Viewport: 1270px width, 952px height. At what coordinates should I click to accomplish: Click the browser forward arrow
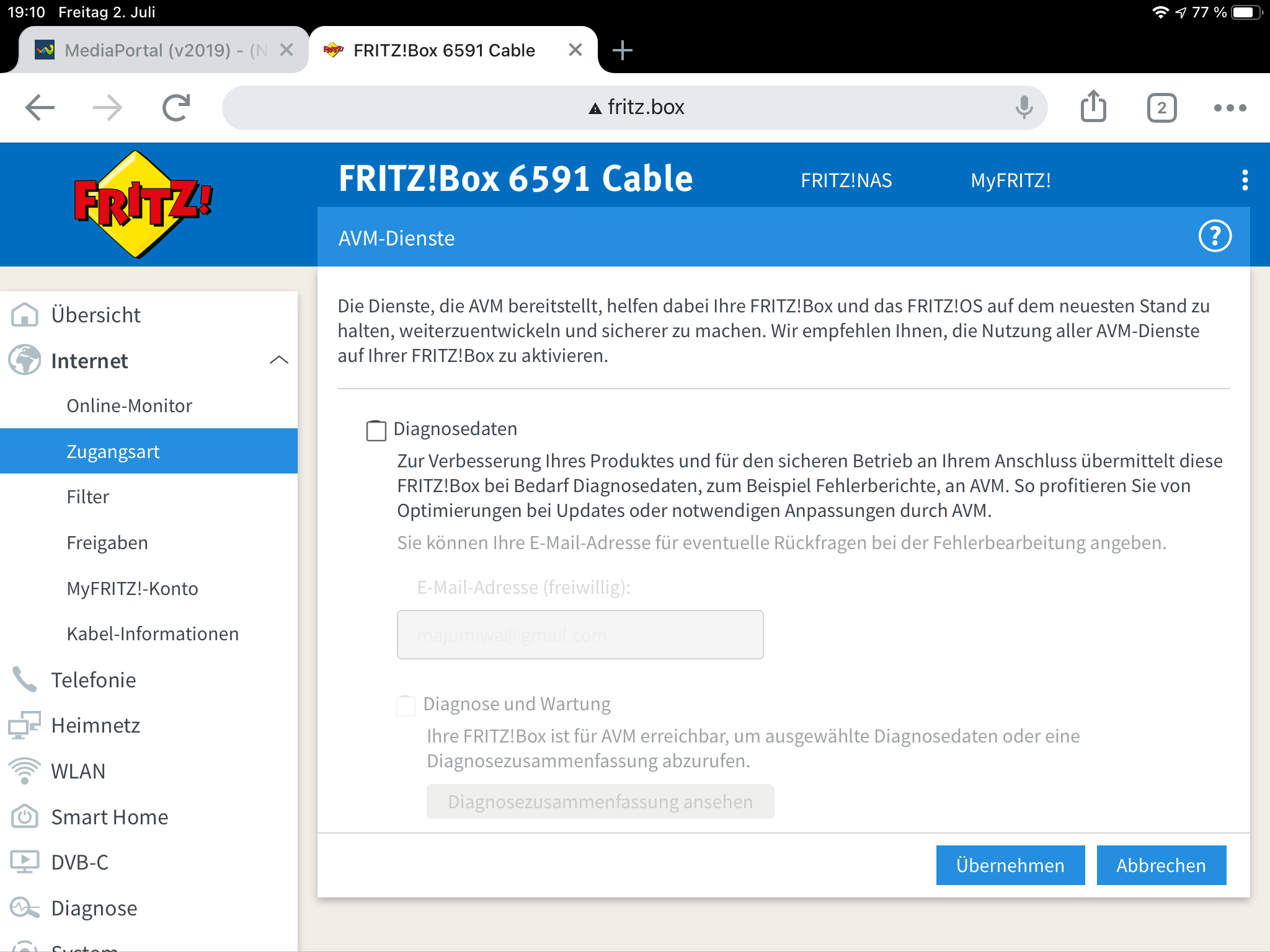click(107, 108)
